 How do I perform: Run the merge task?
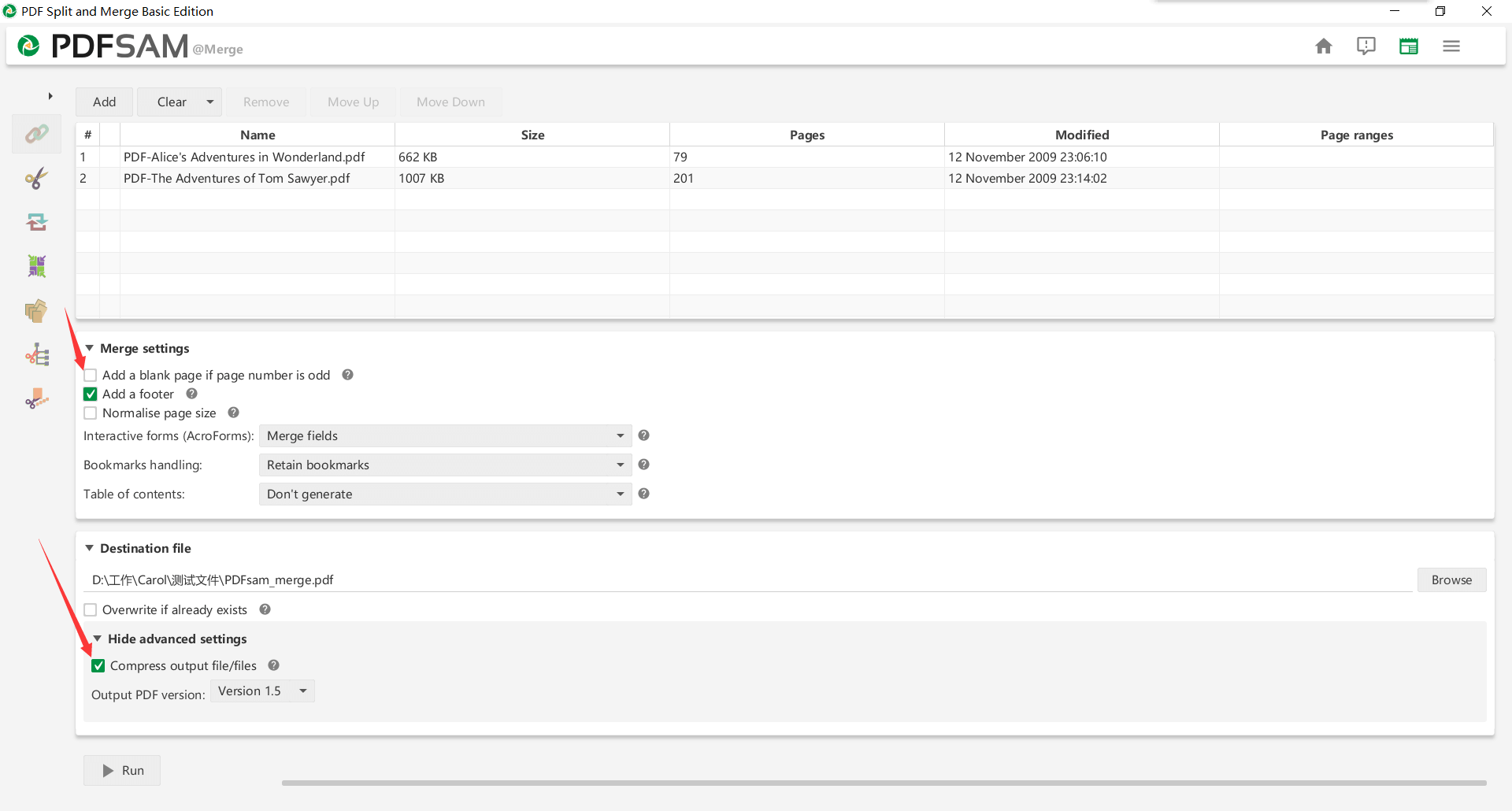(x=122, y=771)
